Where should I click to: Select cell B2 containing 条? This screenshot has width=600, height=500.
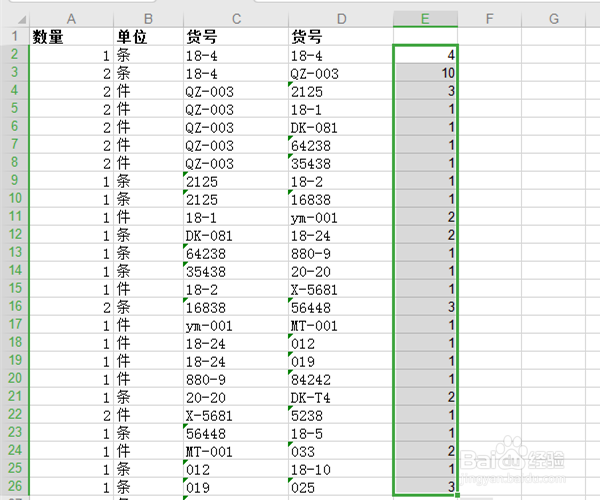point(148,55)
